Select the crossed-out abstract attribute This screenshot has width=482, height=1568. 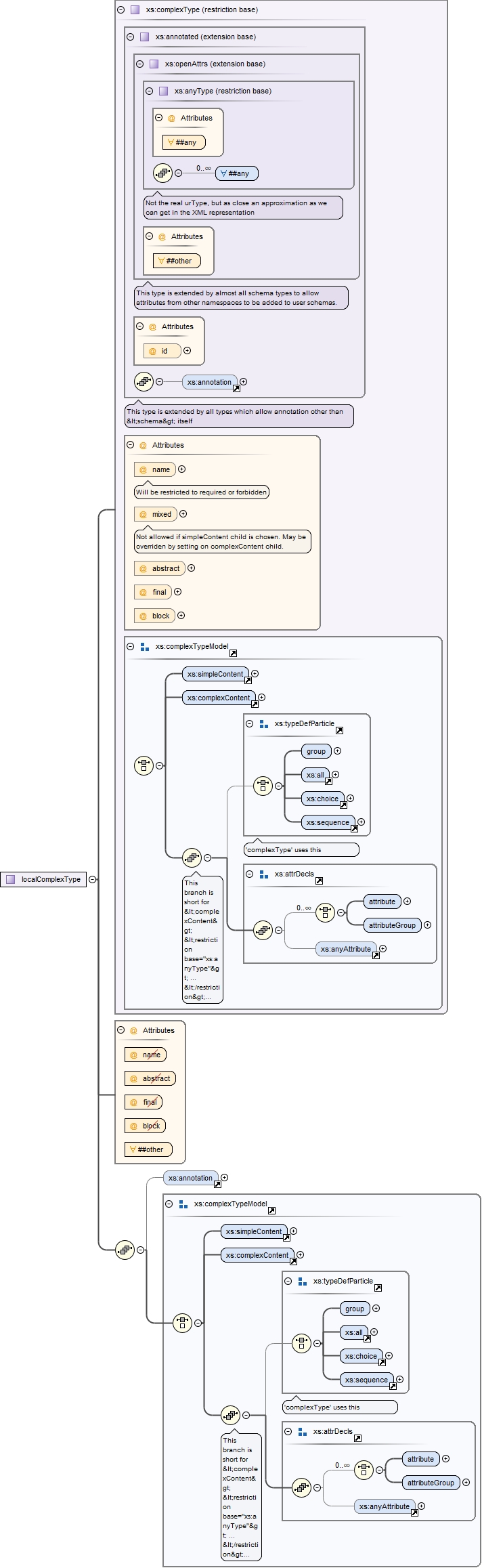point(150,1078)
